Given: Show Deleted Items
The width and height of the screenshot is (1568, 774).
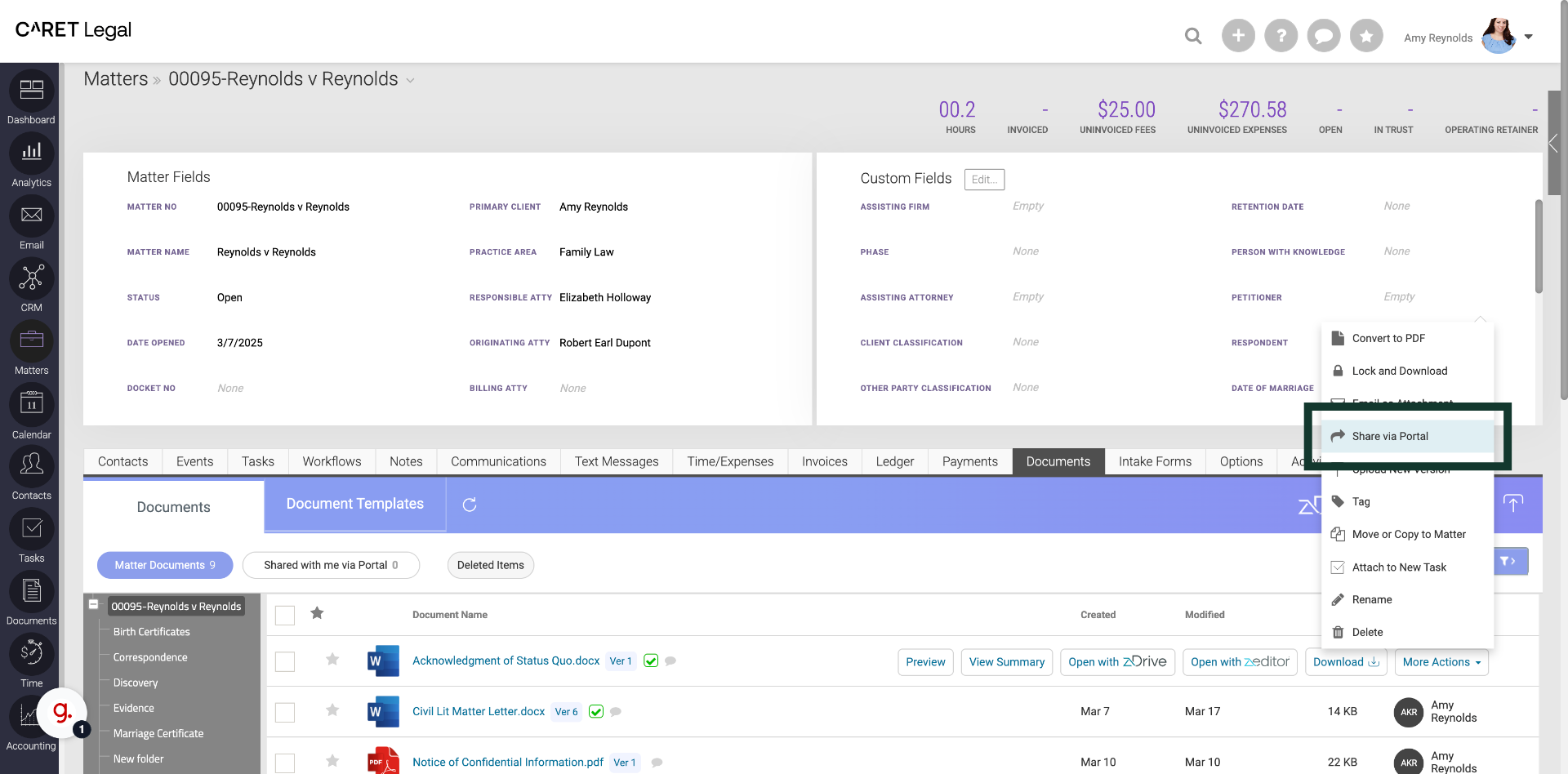Looking at the screenshot, I should click(490, 565).
